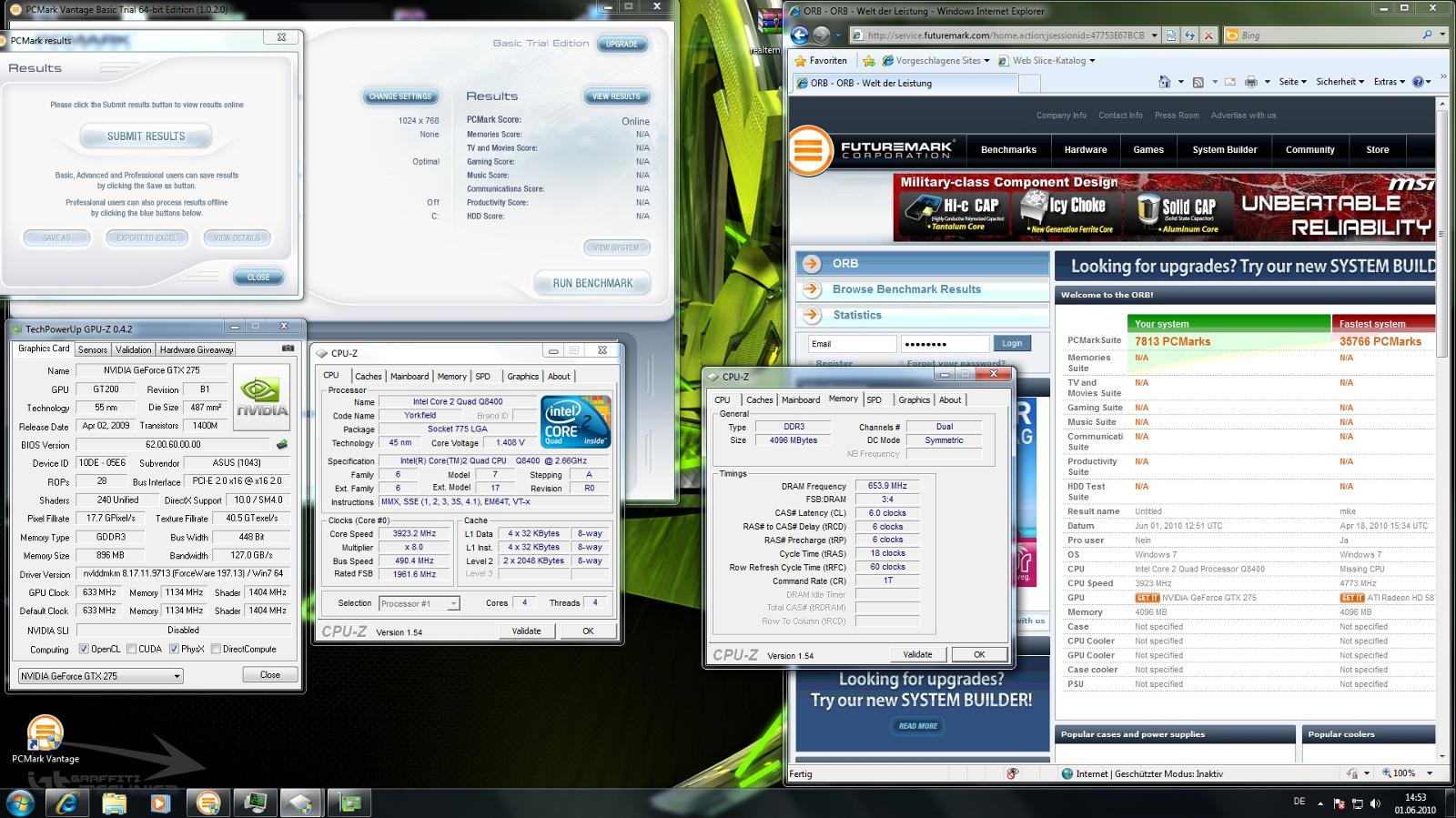Click the Windows Start orb

(x=20, y=803)
